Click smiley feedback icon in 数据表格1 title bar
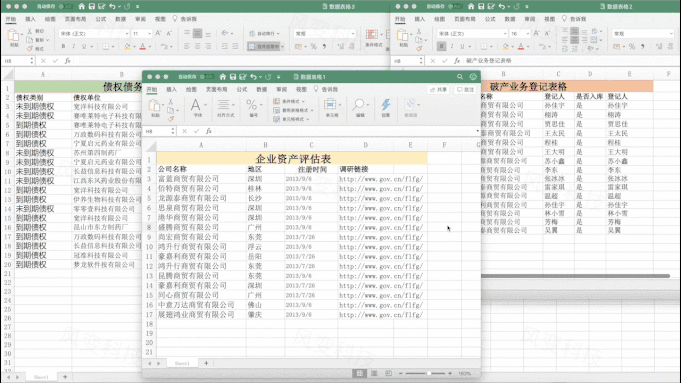The width and height of the screenshot is (681, 383). coord(473,77)
